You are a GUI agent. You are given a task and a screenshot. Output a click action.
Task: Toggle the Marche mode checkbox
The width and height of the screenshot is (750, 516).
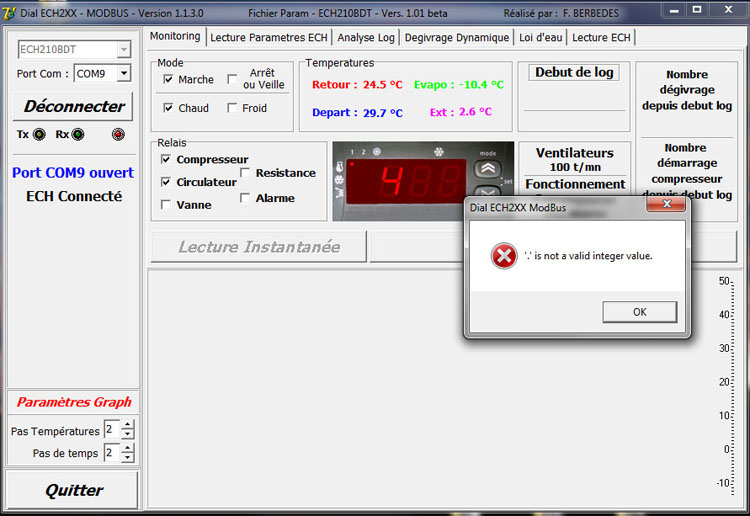pos(168,79)
